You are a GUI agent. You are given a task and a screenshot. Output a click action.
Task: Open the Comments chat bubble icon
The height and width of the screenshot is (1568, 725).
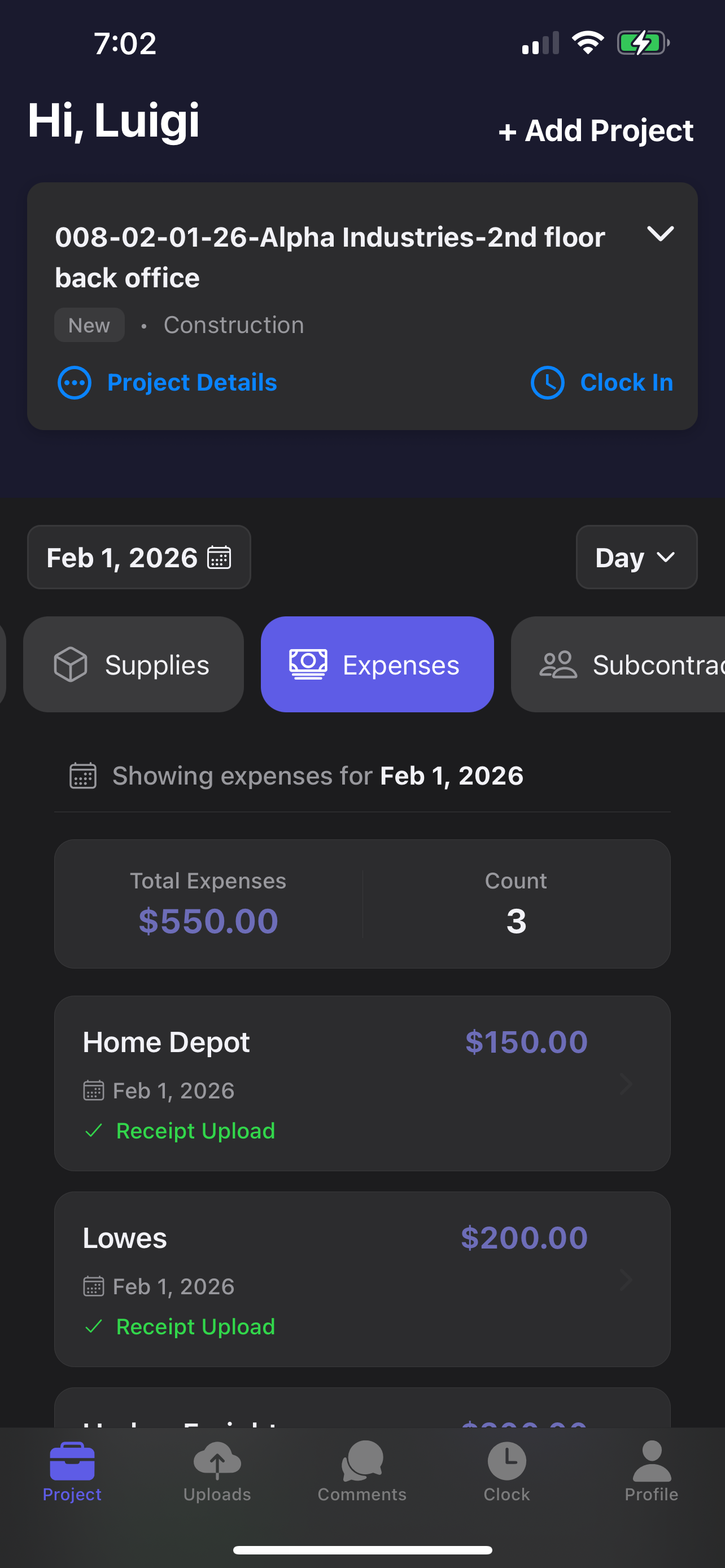click(362, 1461)
